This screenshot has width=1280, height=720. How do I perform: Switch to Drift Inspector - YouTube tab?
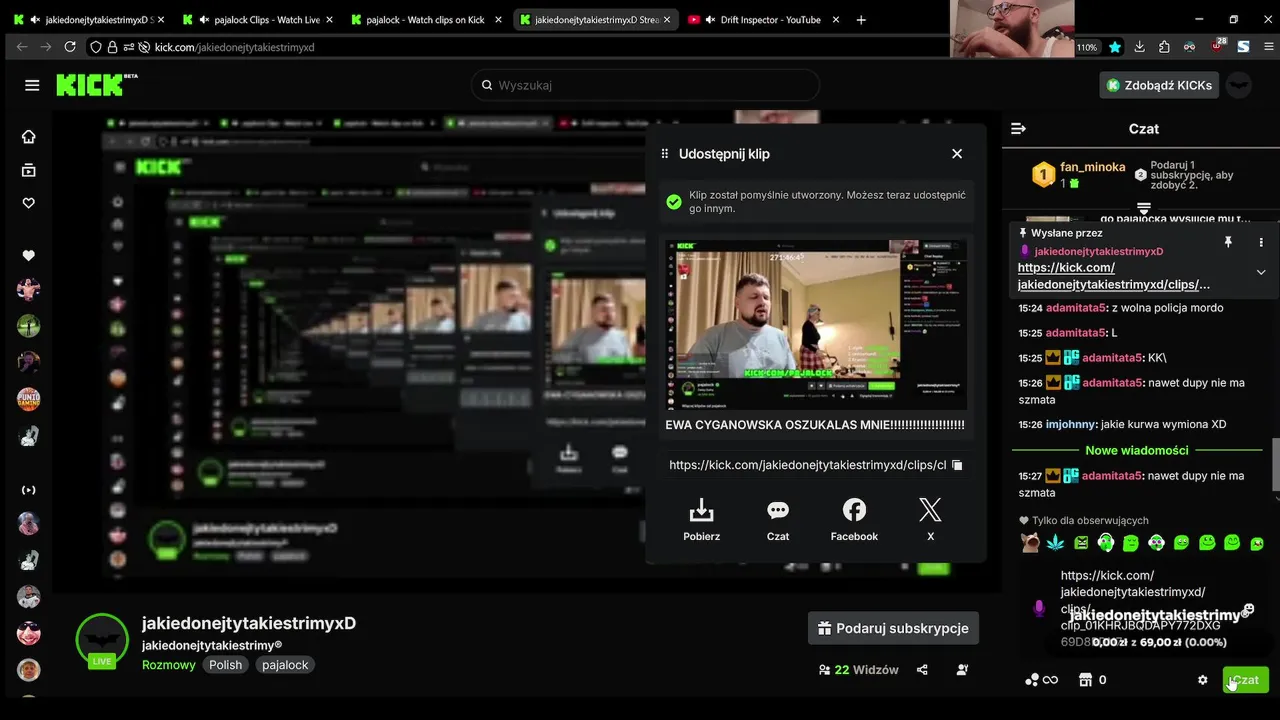tap(761, 19)
